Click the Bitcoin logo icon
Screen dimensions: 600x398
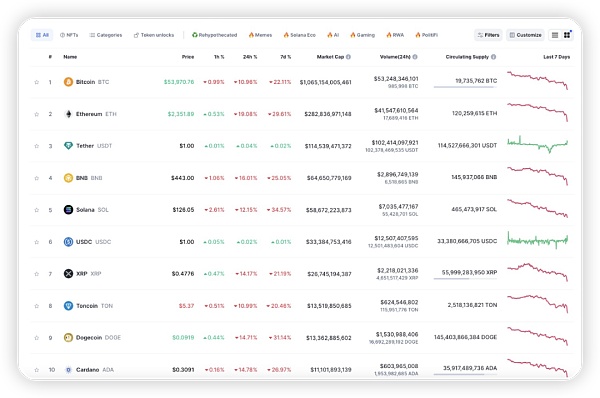pos(68,82)
